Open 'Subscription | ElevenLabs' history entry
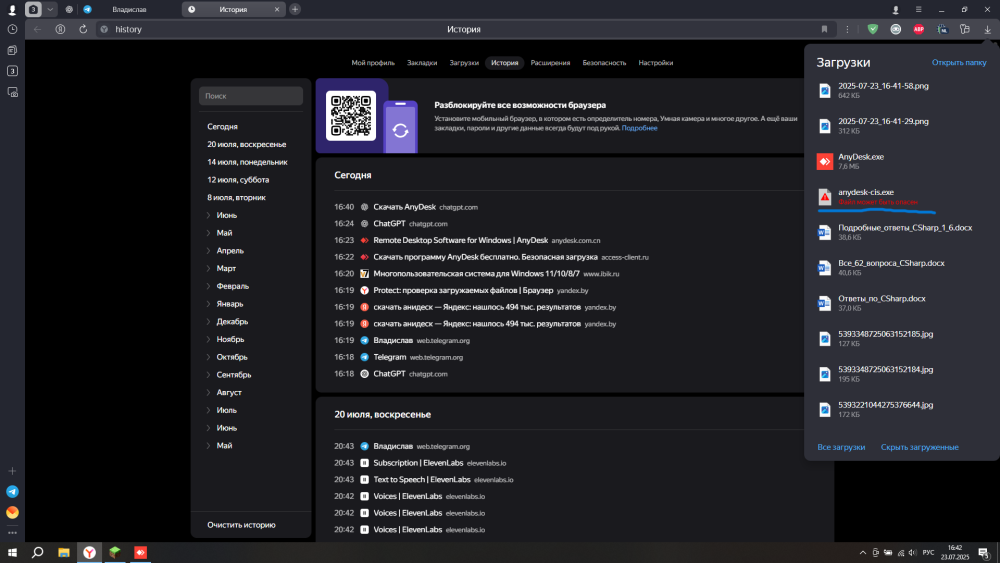This screenshot has width=1000, height=563. 418,463
